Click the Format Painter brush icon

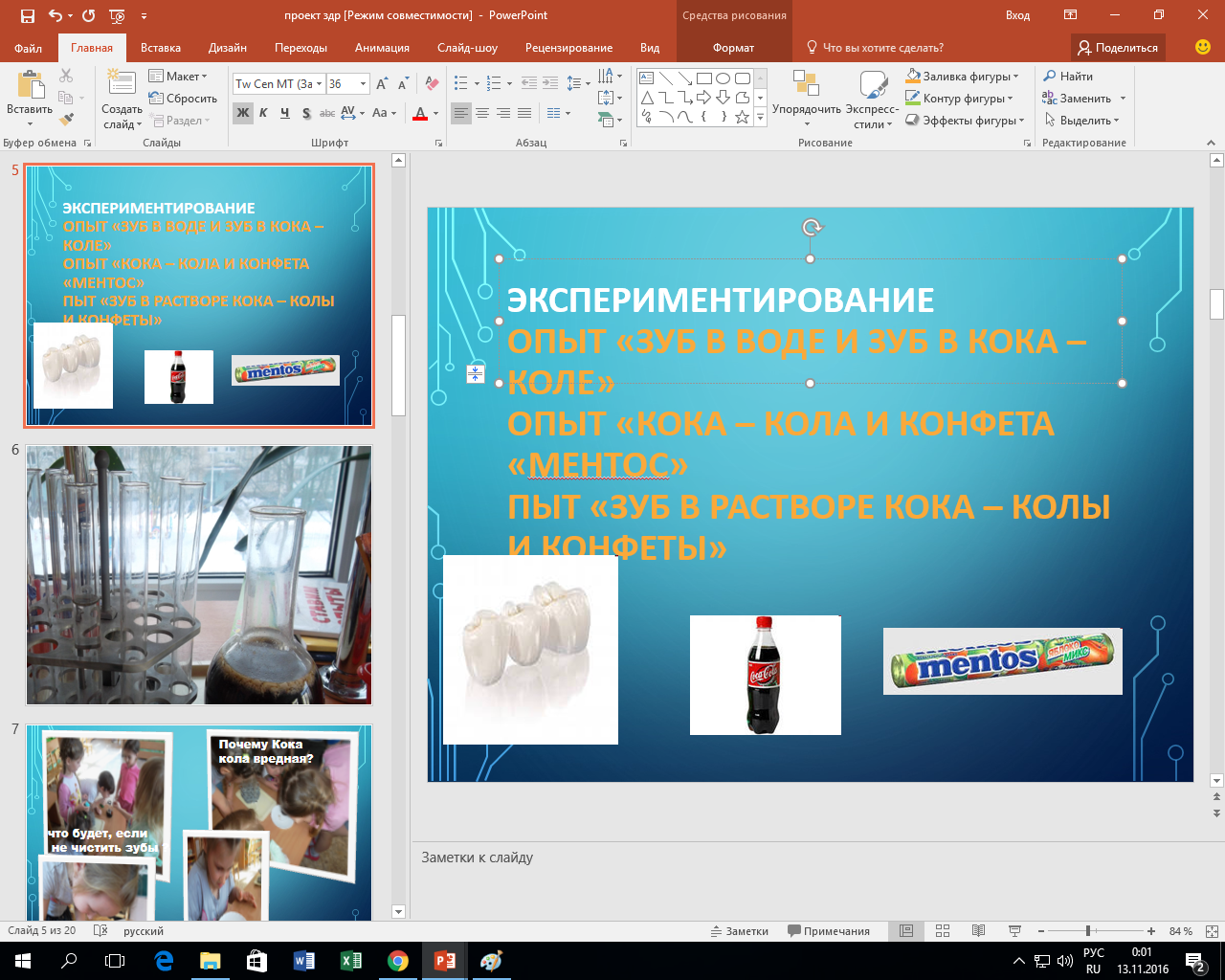pyautogui.click(x=66, y=120)
